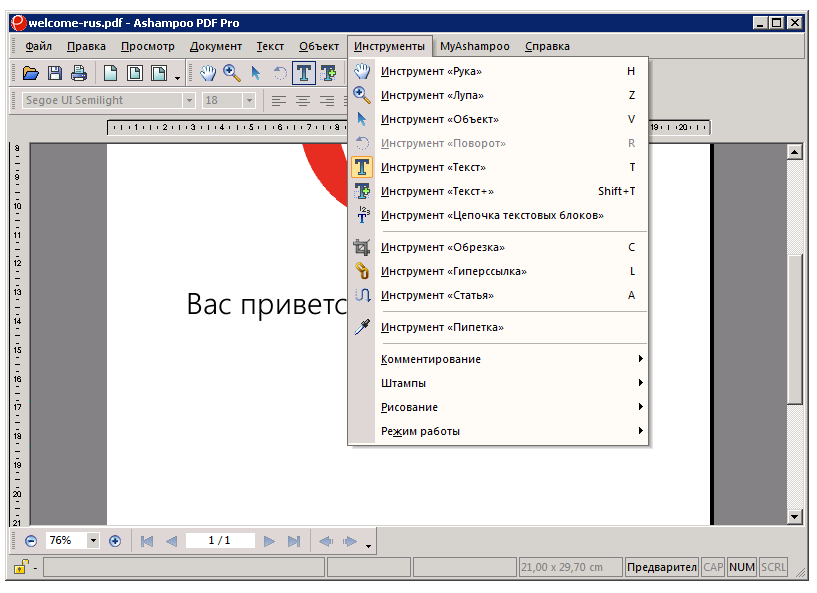Click the Save floppy disk icon
This screenshot has width=817, height=593.
tap(55, 73)
